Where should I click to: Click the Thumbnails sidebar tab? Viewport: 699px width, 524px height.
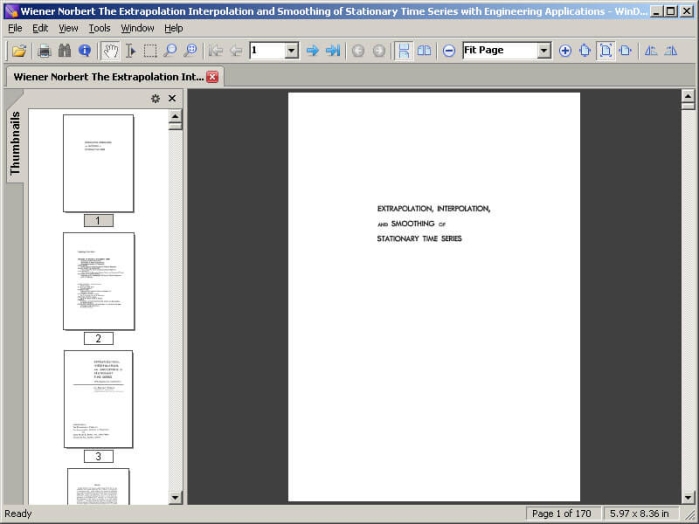(x=15, y=143)
